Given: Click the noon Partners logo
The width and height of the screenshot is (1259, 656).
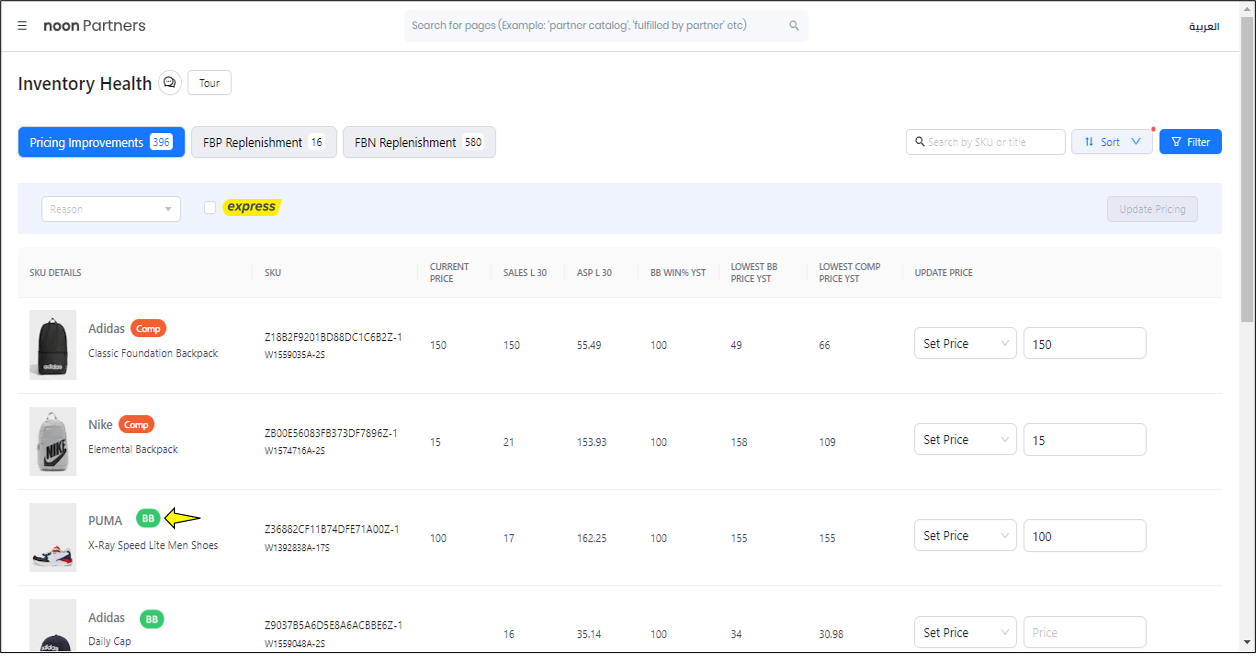Looking at the screenshot, I should pyautogui.click(x=94, y=26).
